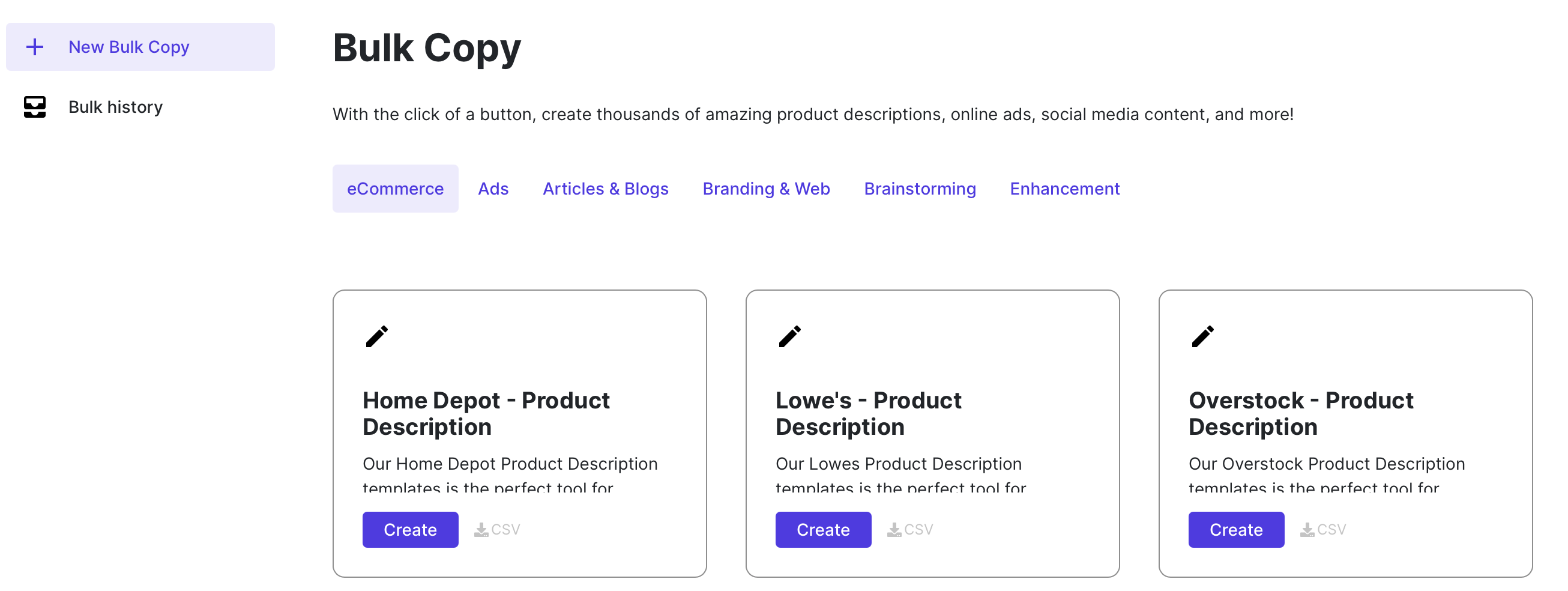Open Bulk history from the sidebar
Viewport: 1568px width, 591px height.
pos(115,108)
